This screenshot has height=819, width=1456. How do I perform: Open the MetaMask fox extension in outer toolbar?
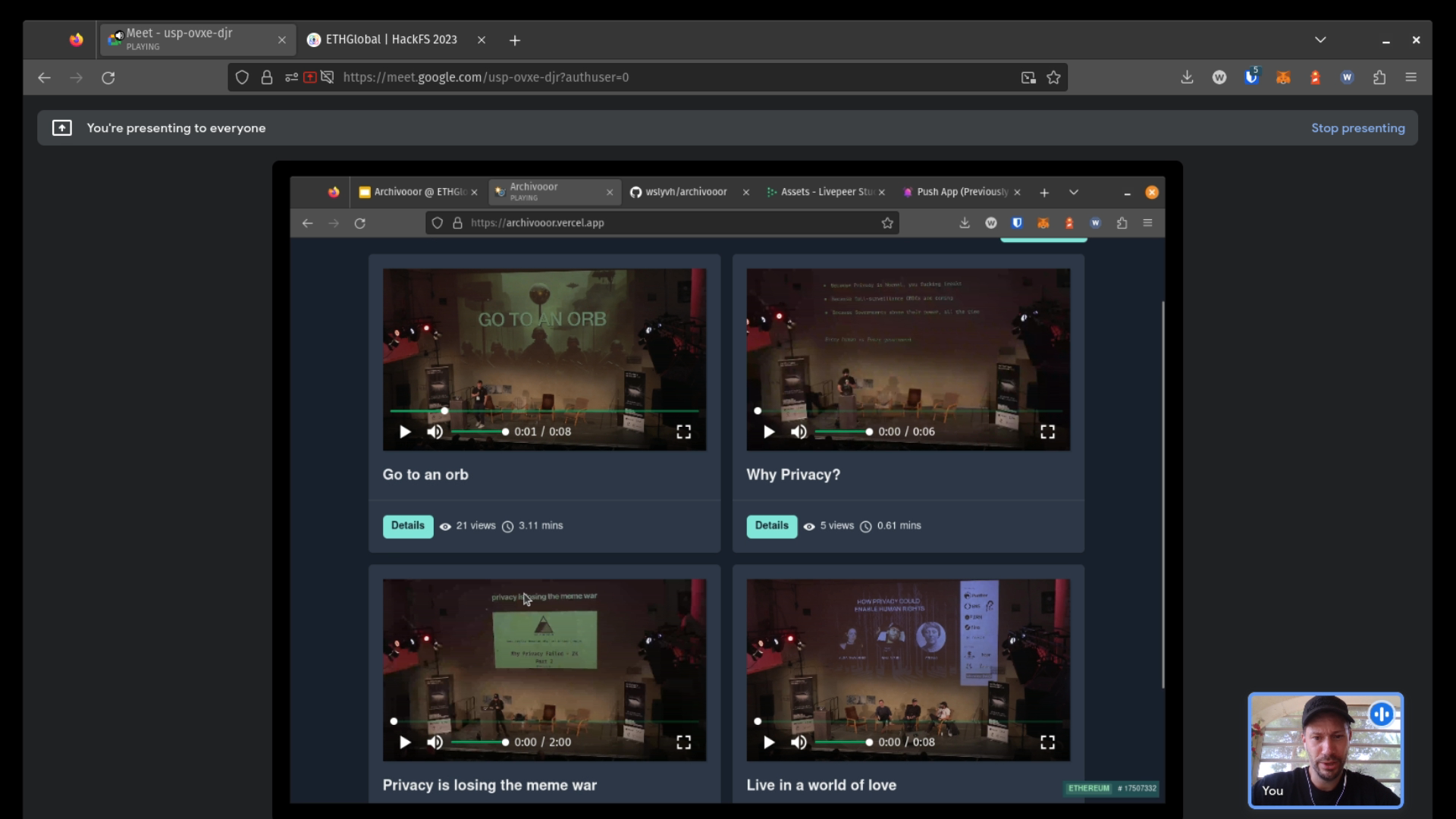click(x=1283, y=77)
